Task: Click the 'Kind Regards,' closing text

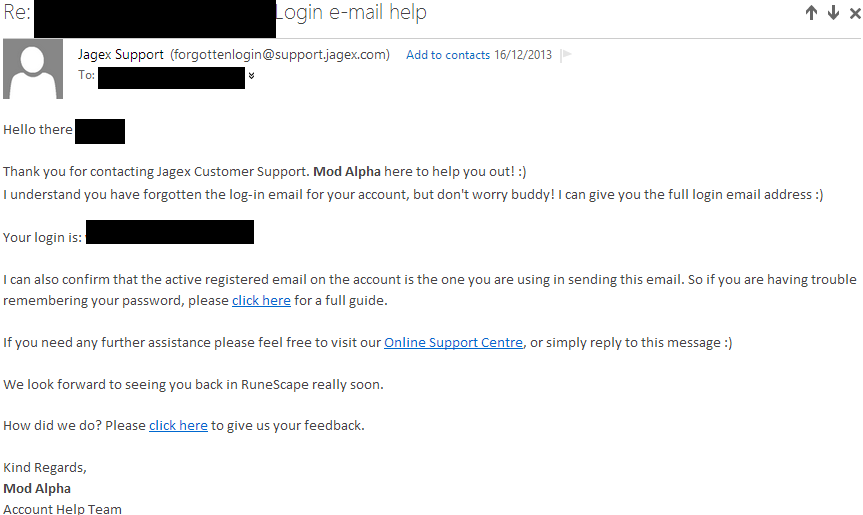Action: pyautogui.click(x=45, y=468)
